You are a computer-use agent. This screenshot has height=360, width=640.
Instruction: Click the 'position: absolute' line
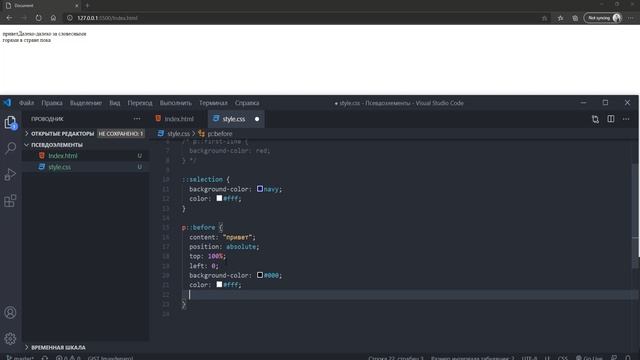(224, 247)
